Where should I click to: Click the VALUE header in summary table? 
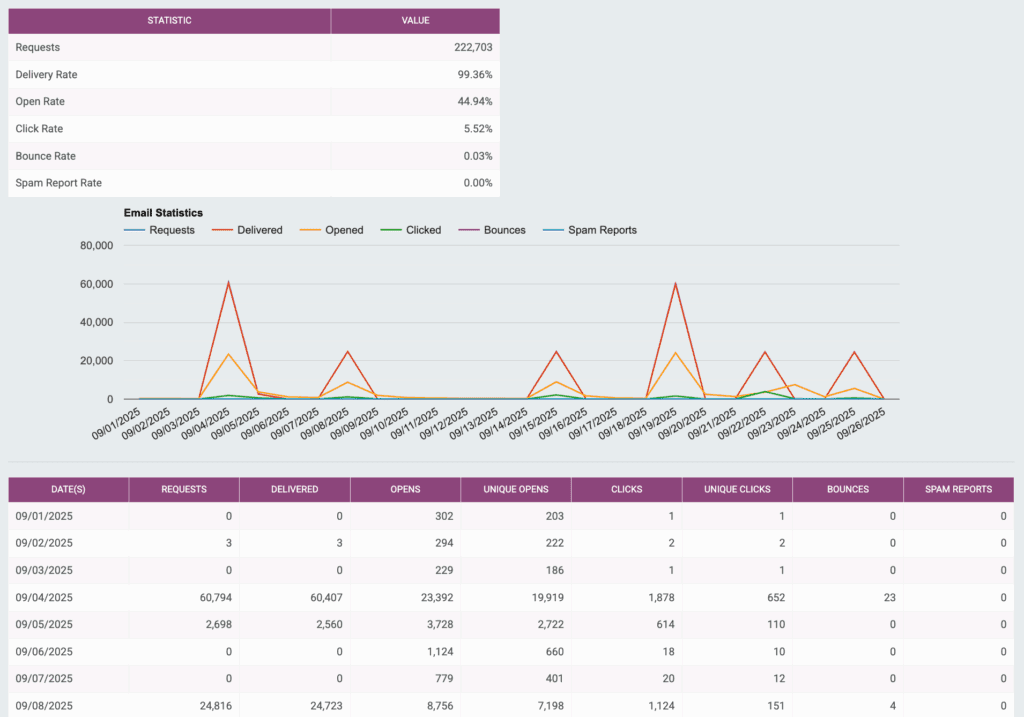[x=415, y=20]
